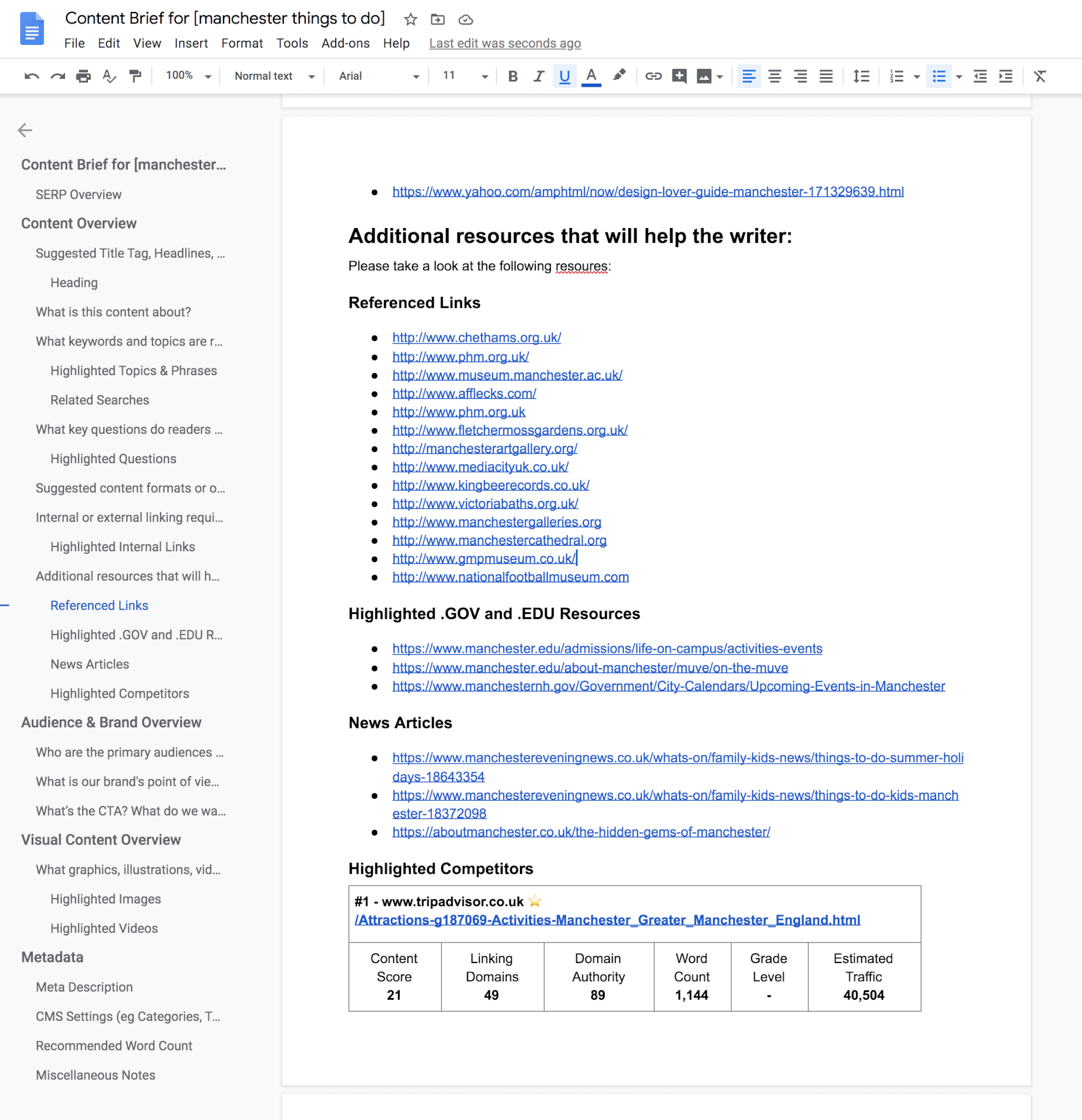Click the Add comment icon

(x=679, y=76)
